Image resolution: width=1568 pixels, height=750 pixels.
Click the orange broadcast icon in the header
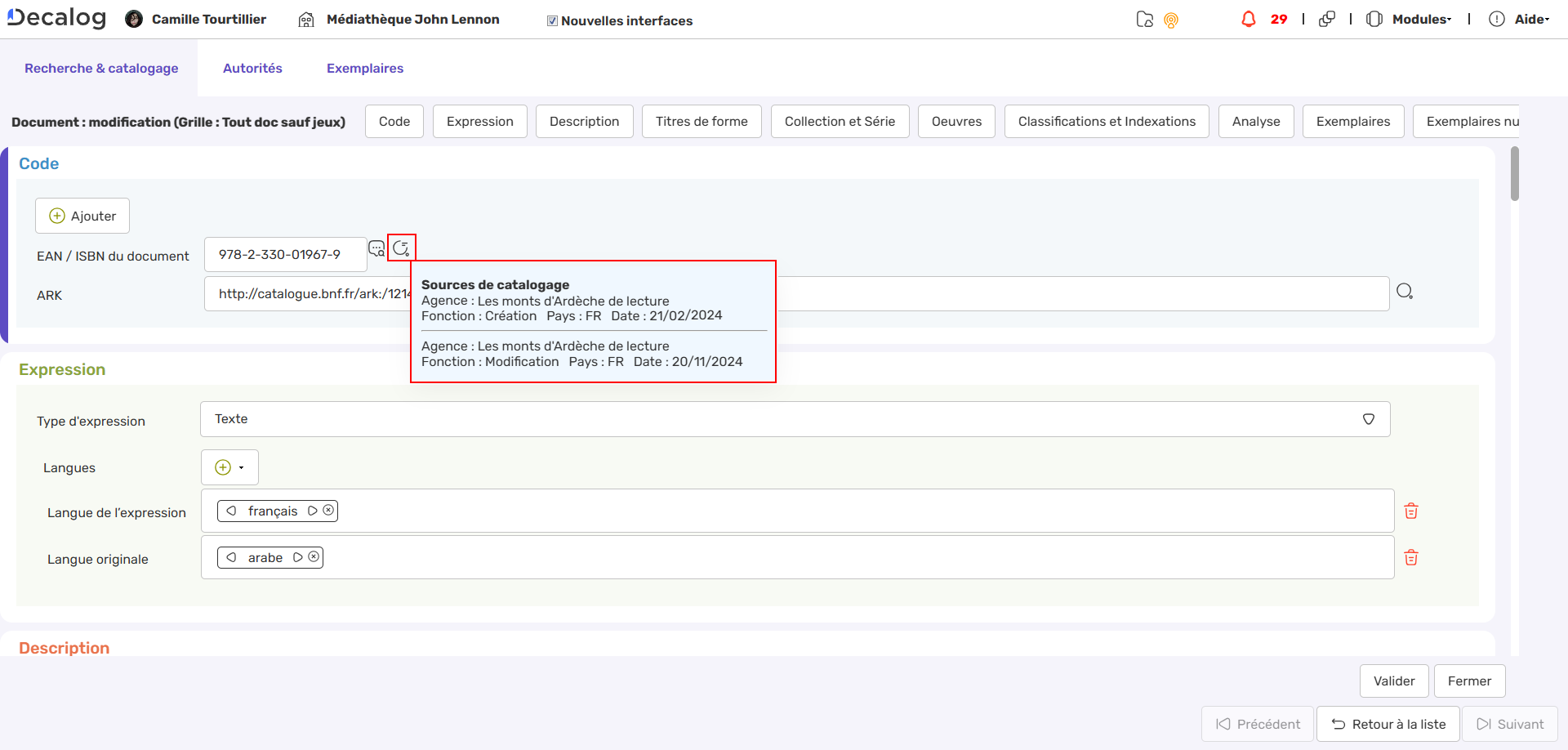[1172, 20]
